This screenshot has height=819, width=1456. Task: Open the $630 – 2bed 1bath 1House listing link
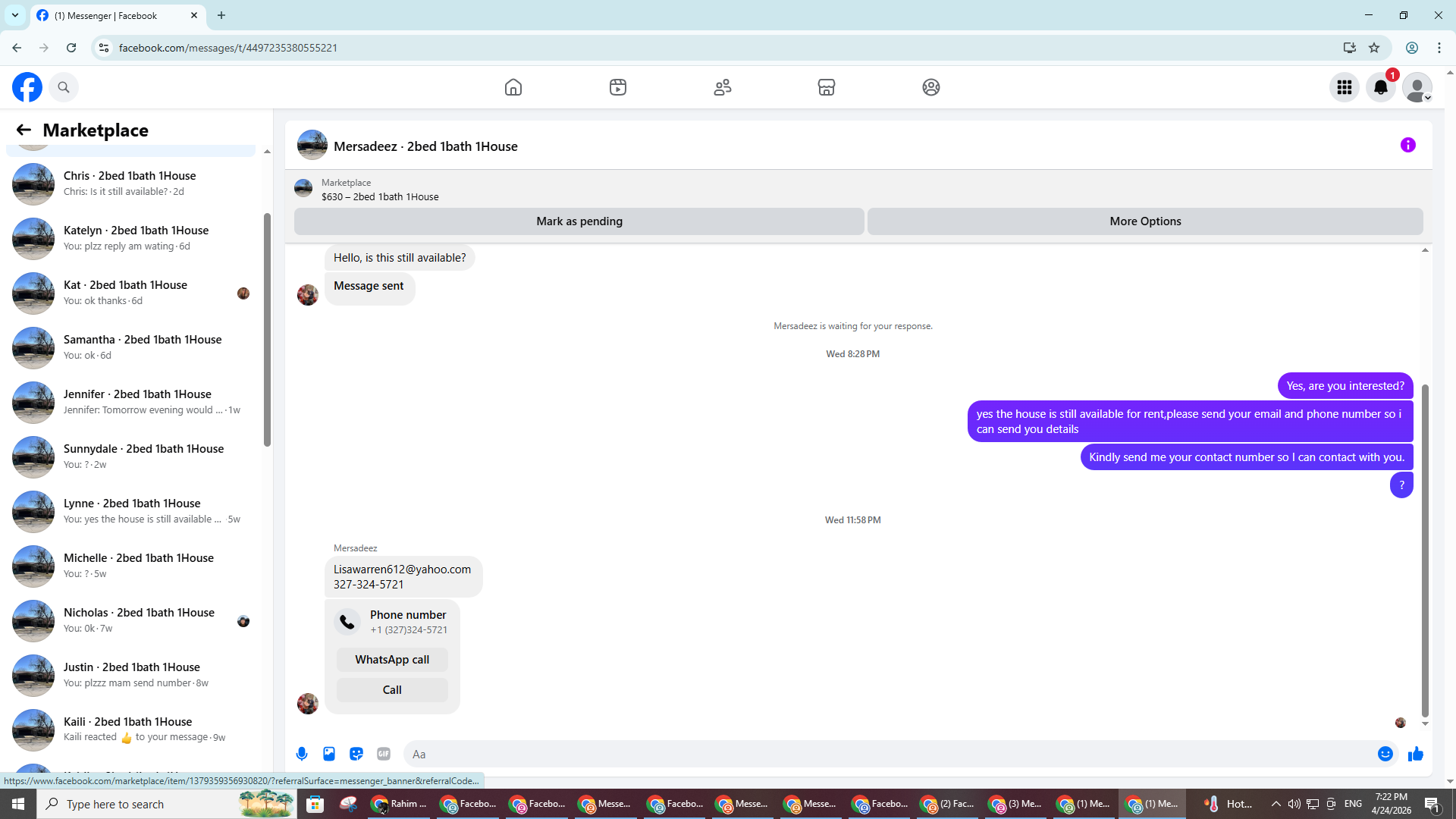[380, 196]
